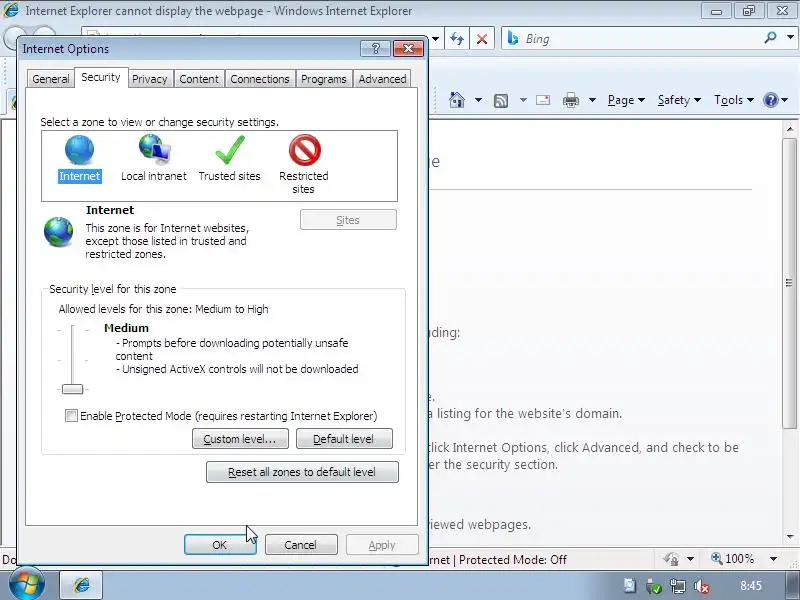
Task: Expand the Home button dropdown arrow
Action: tap(478, 100)
